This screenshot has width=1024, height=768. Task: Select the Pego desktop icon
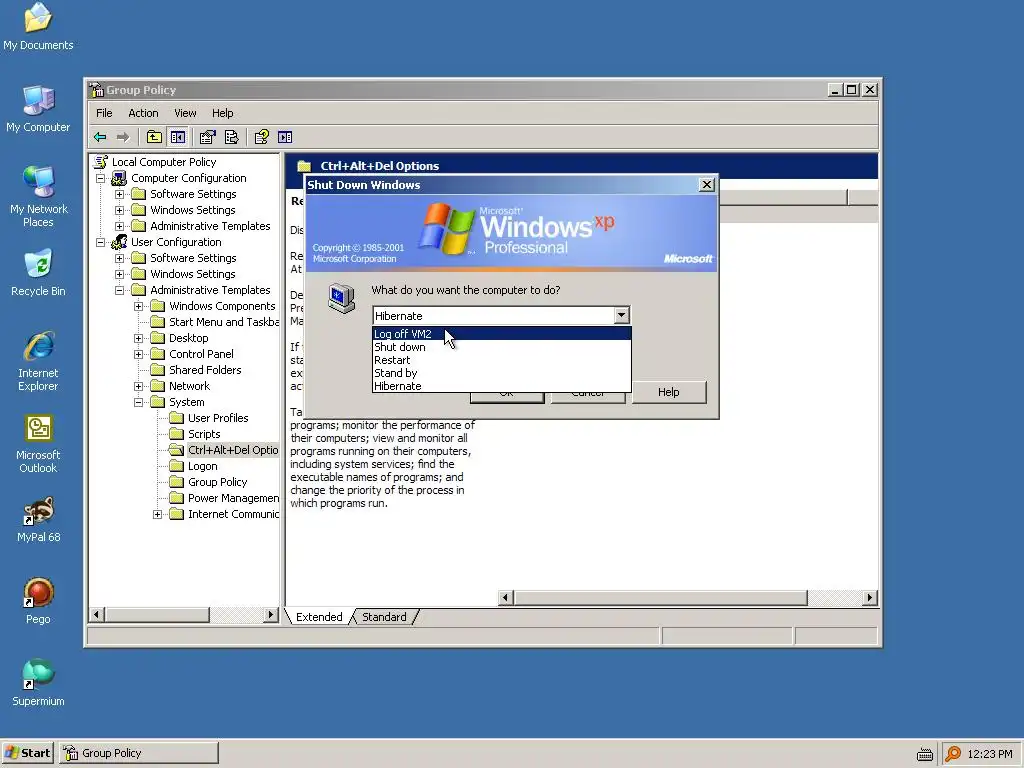pyautogui.click(x=38, y=601)
